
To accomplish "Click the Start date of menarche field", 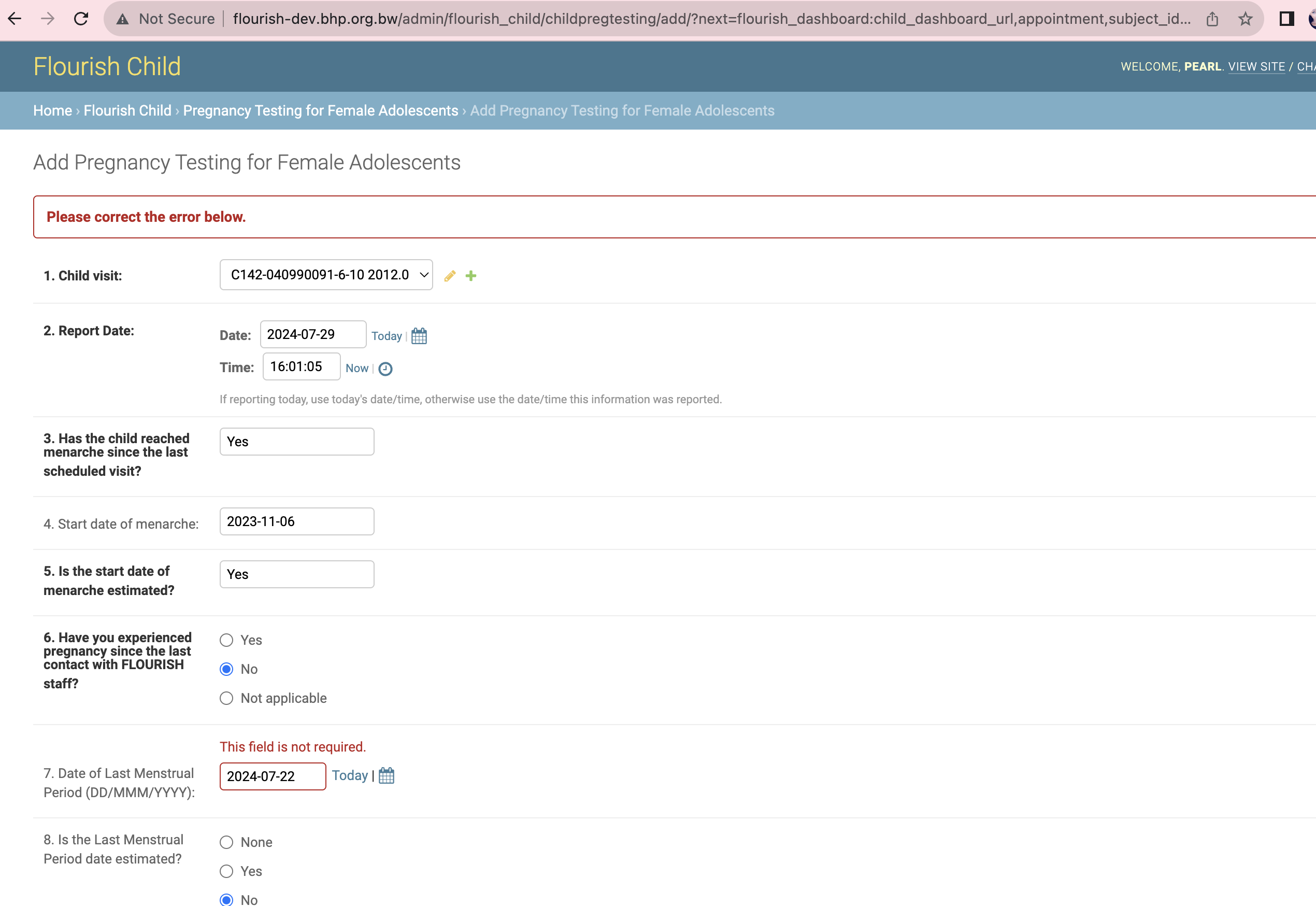I will click(297, 522).
